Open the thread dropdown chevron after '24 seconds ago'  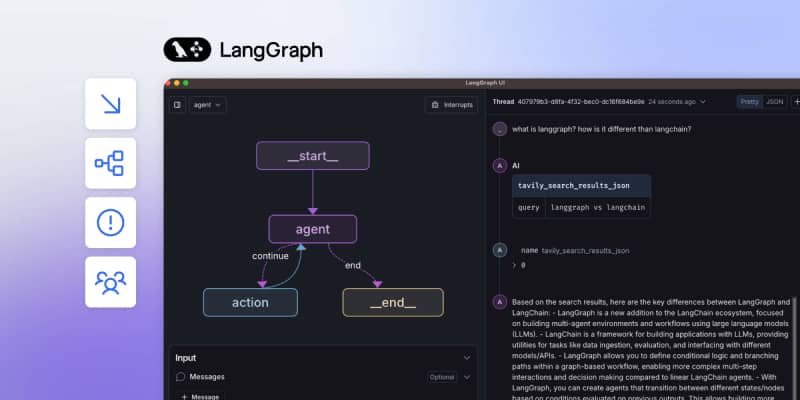(x=703, y=102)
